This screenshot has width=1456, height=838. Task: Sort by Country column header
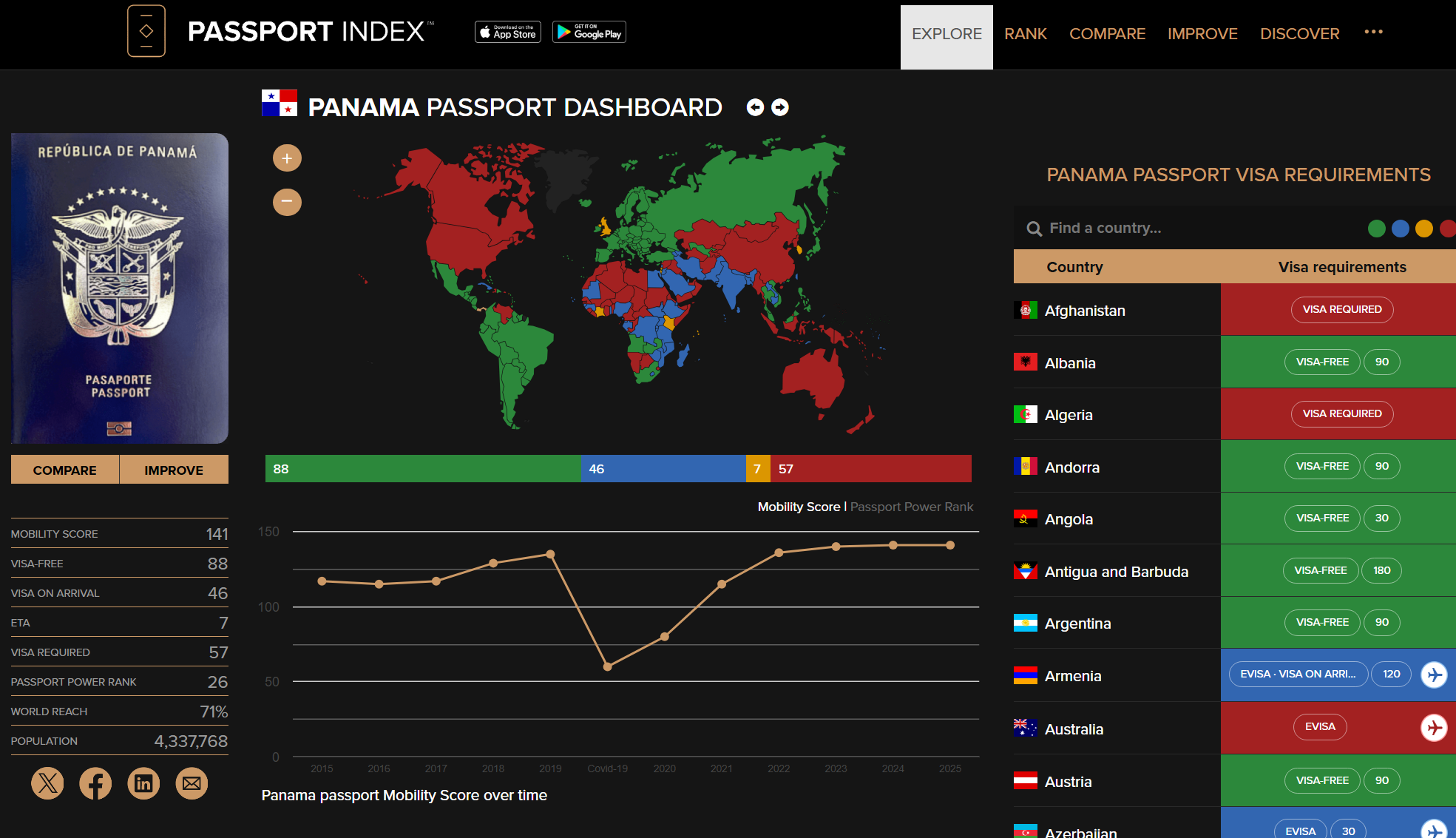click(x=1074, y=267)
